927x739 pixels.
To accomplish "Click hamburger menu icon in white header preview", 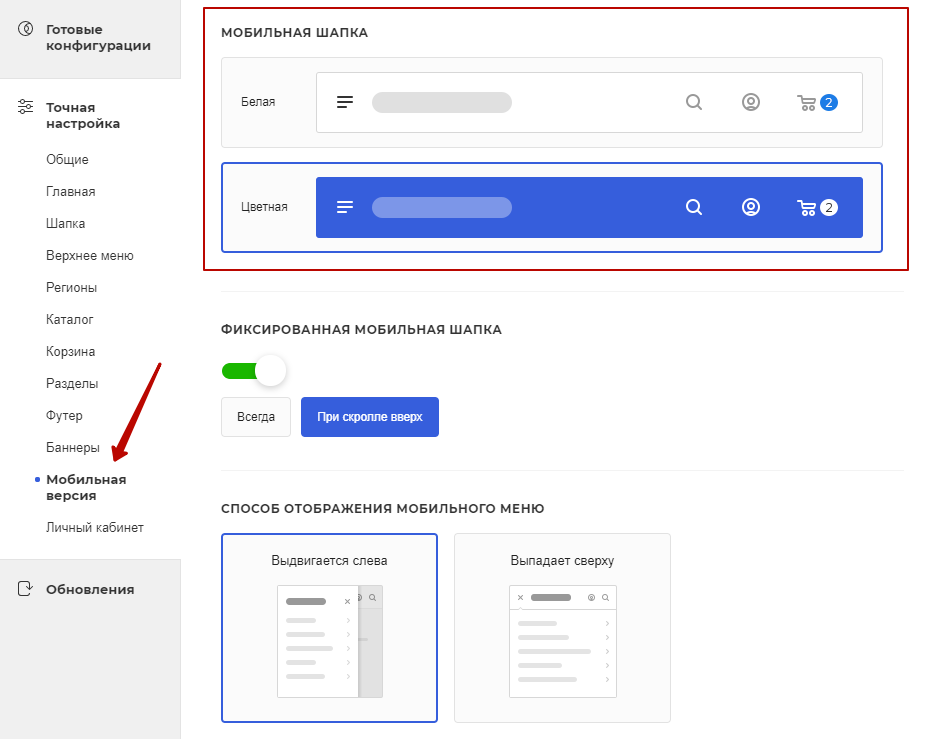I will (345, 102).
